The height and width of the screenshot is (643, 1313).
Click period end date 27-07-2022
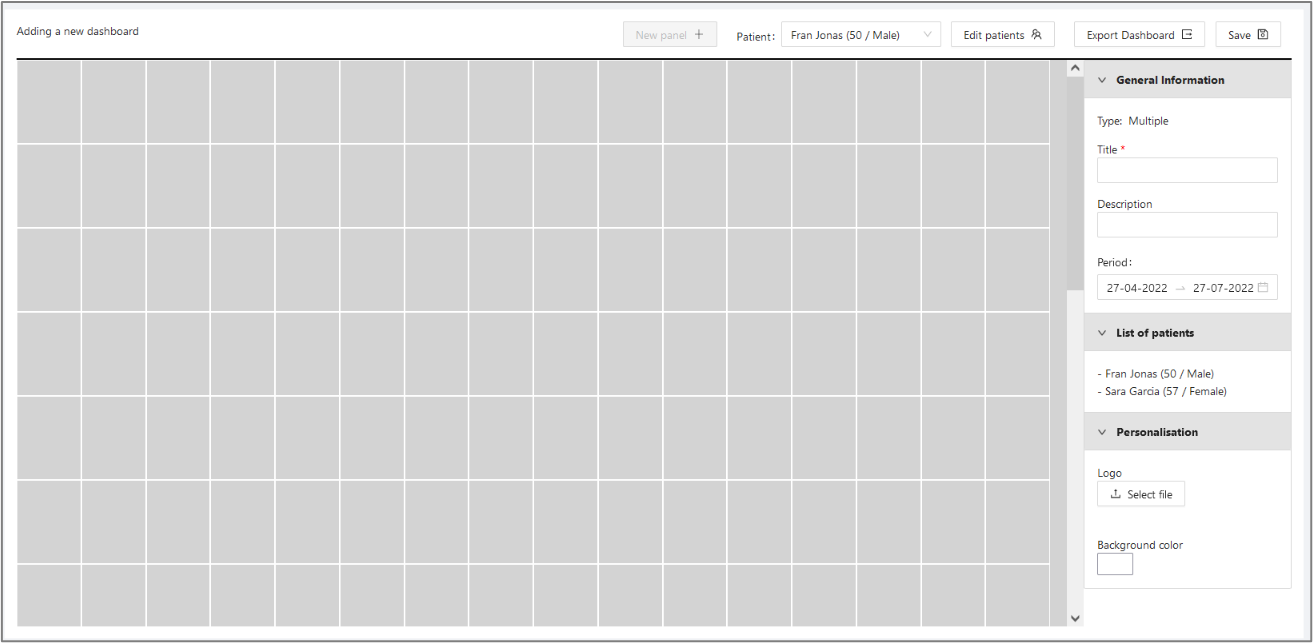pyautogui.click(x=1222, y=288)
